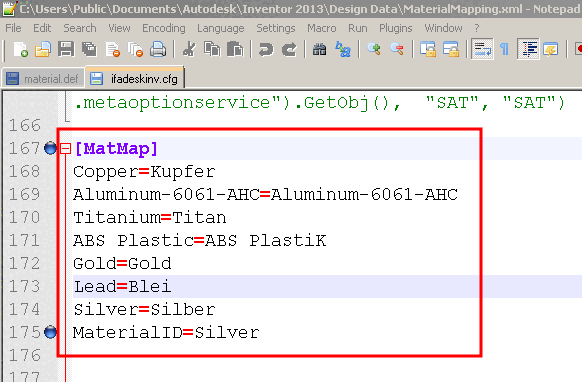Click the .metaoptionservice GetObj code line
Image resolution: width=582 pixels, height=382 pixels.
click(320, 102)
